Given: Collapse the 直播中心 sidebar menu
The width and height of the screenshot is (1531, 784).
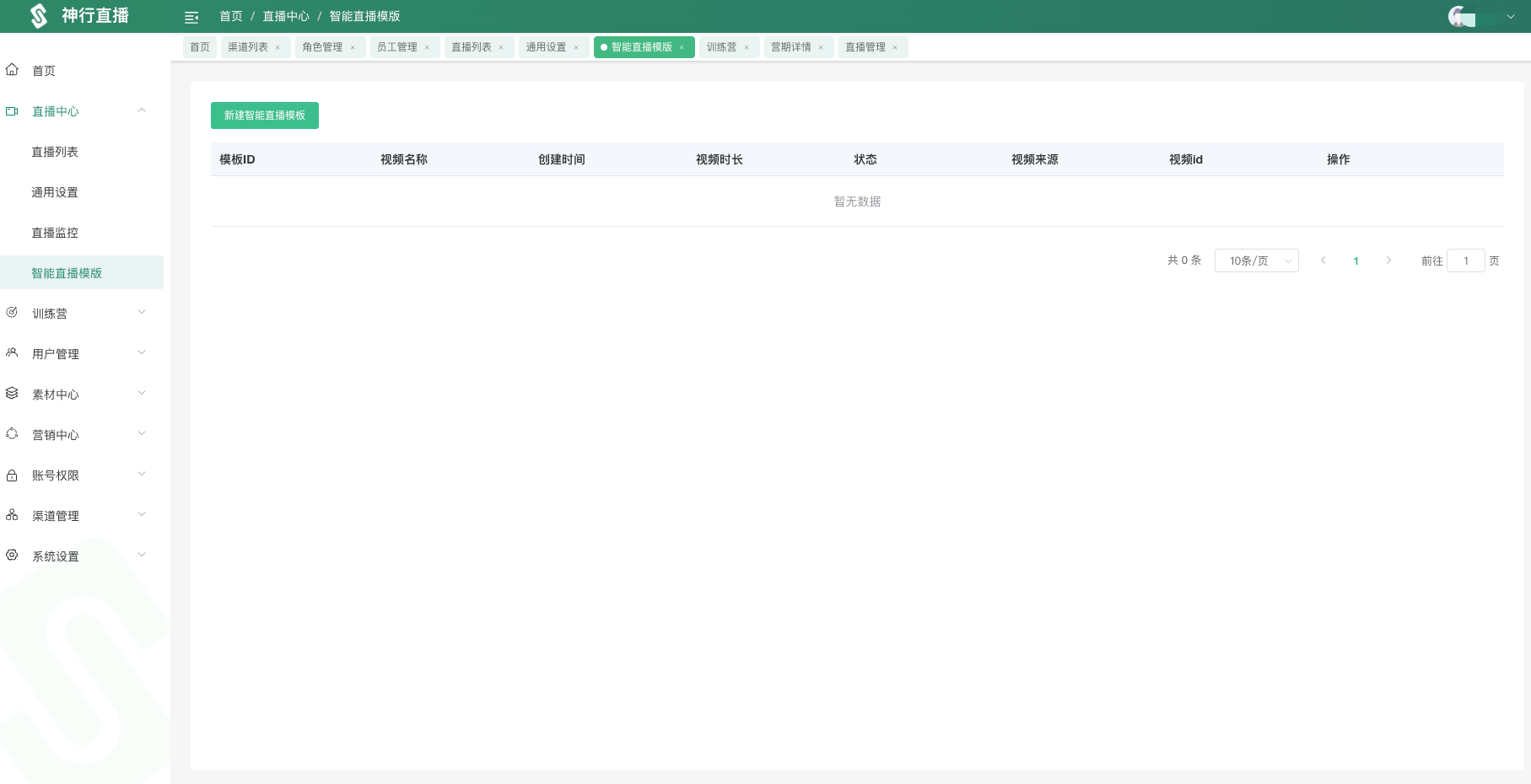Looking at the screenshot, I should 142,110.
